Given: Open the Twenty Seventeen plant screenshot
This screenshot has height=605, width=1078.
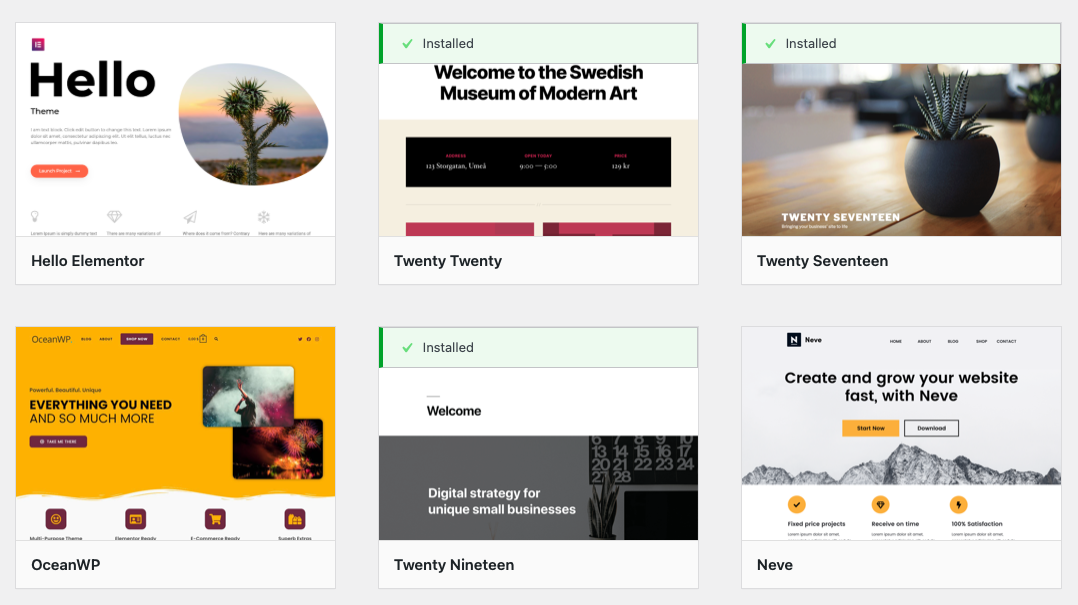Looking at the screenshot, I should pos(901,150).
